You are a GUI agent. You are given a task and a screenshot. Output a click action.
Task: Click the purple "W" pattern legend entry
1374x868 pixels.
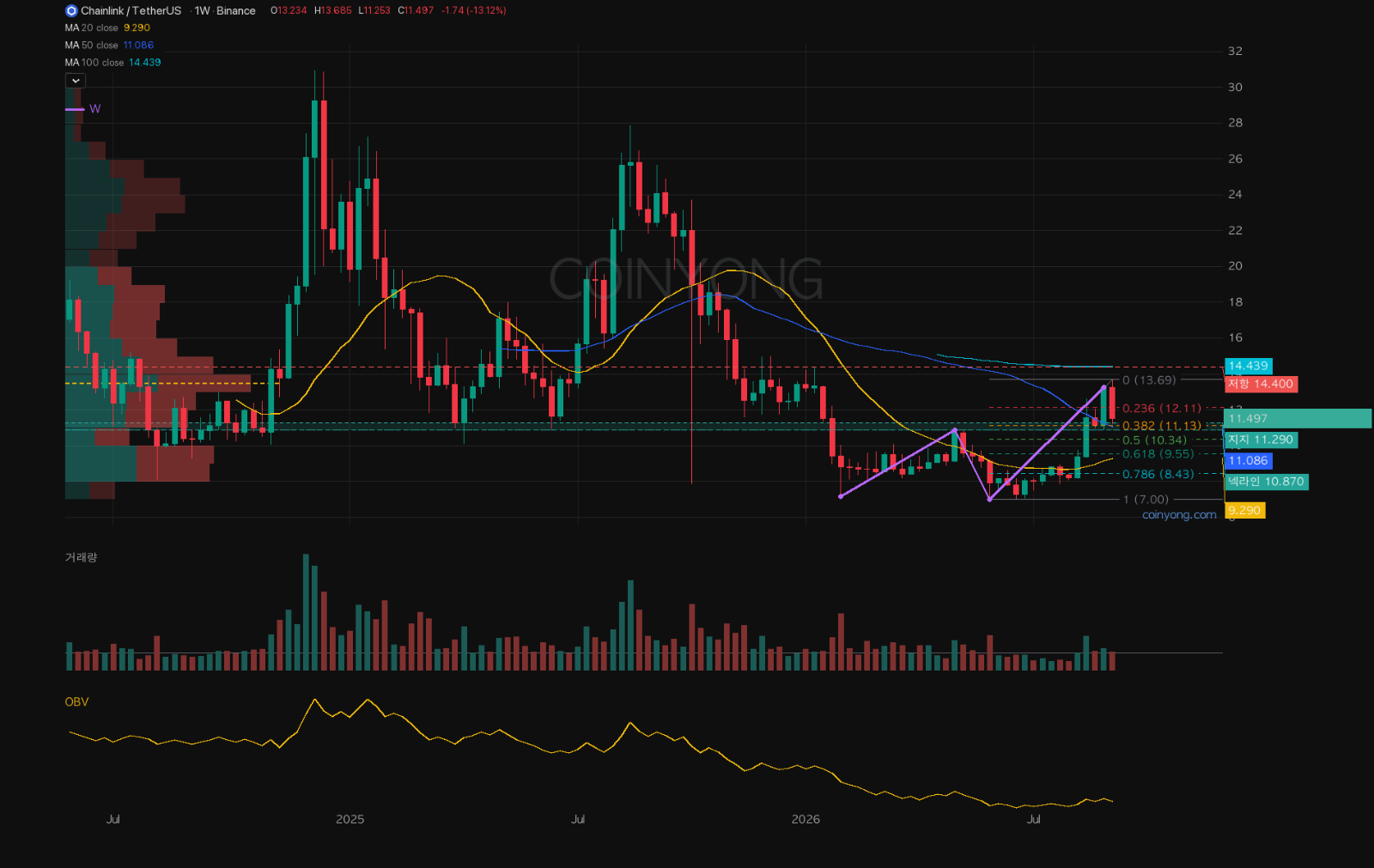tap(83, 109)
